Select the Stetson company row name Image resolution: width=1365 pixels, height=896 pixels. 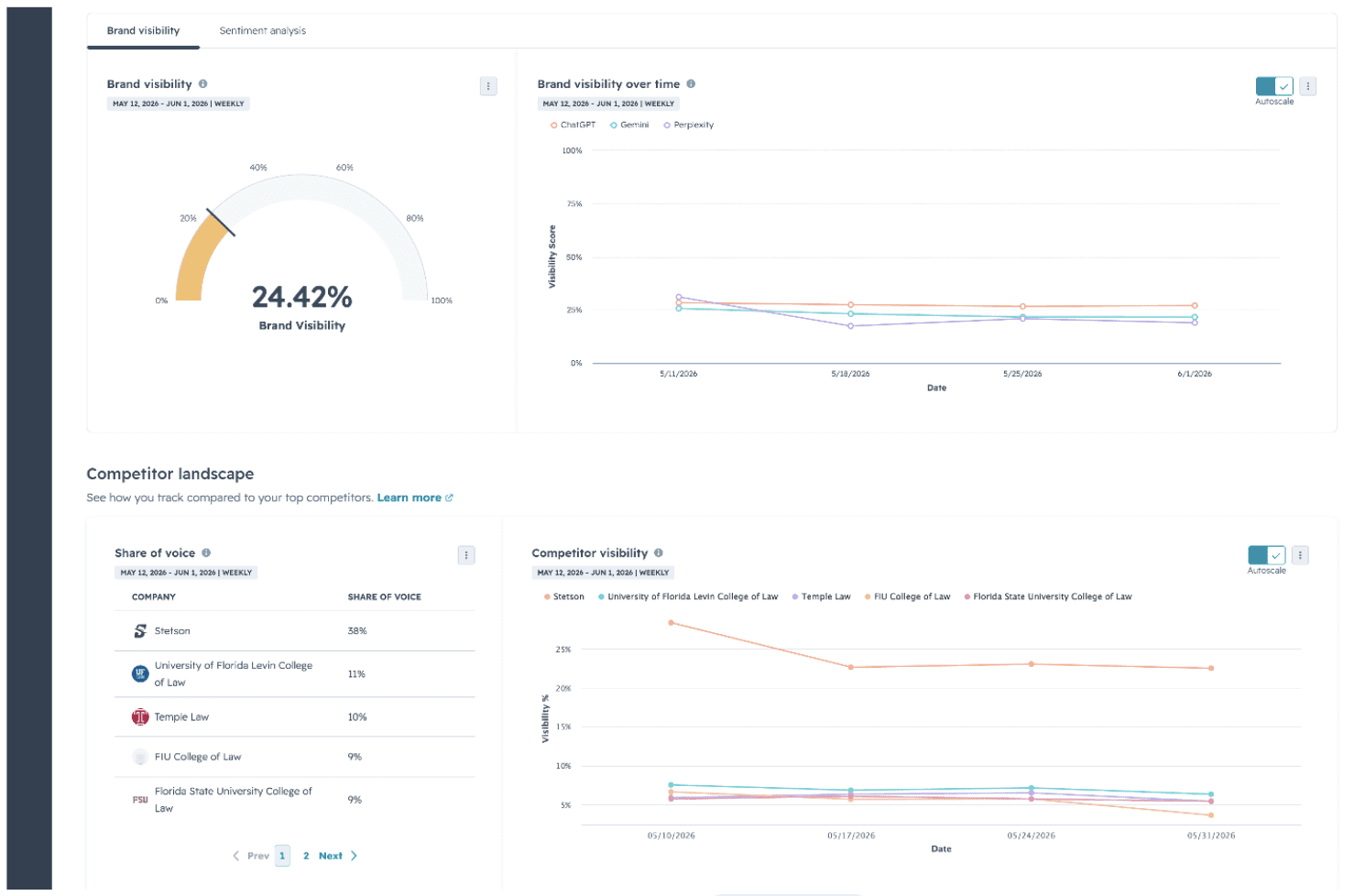pos(172,631)
